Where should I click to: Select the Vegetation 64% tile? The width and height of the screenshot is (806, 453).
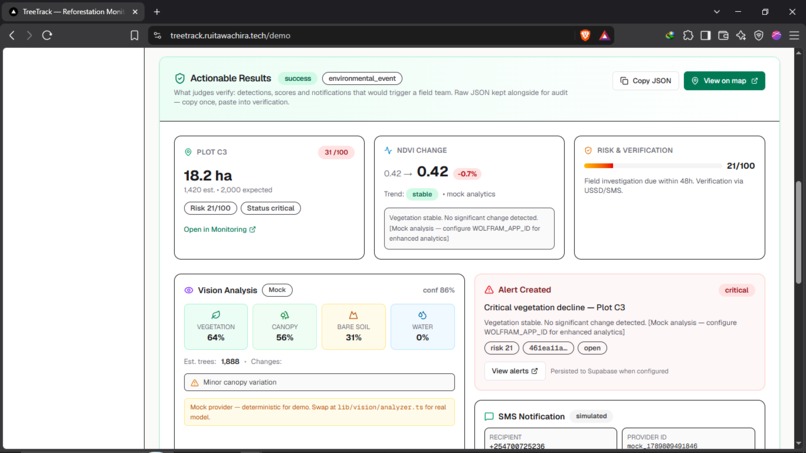pyautogui.click(x=216, y=327)
